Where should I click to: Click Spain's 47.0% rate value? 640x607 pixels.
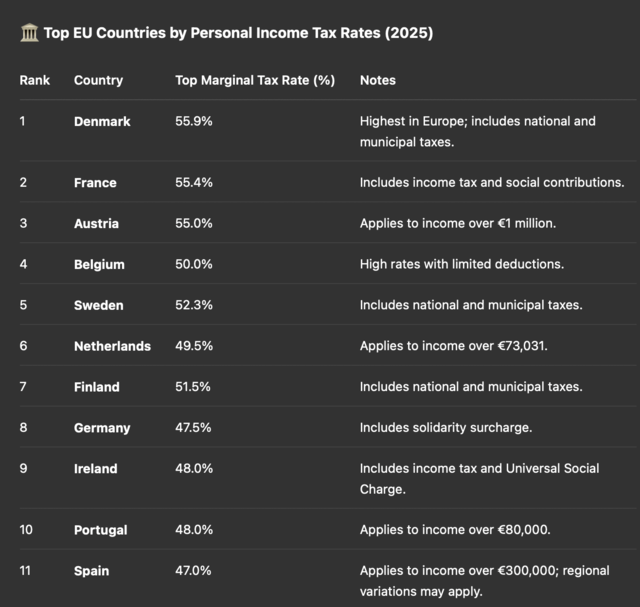(x=193, y=570)
